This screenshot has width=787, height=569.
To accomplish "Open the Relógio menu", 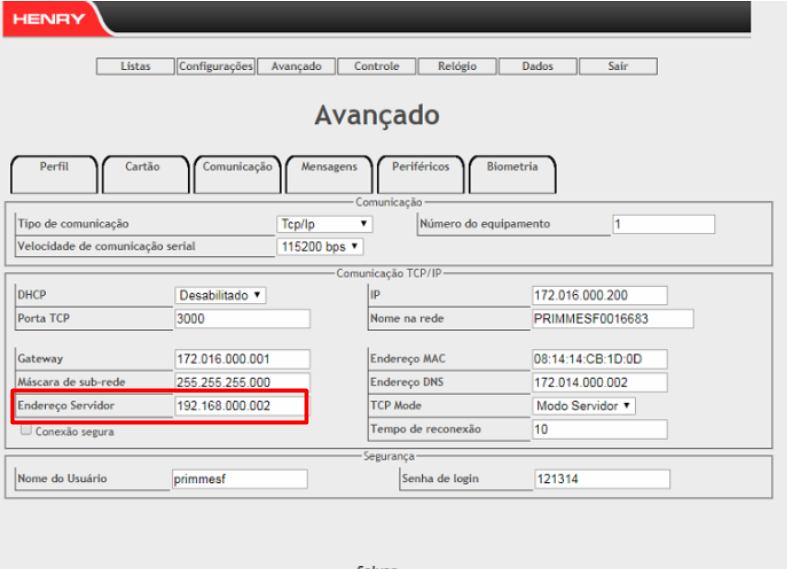I will click(457, 66).
